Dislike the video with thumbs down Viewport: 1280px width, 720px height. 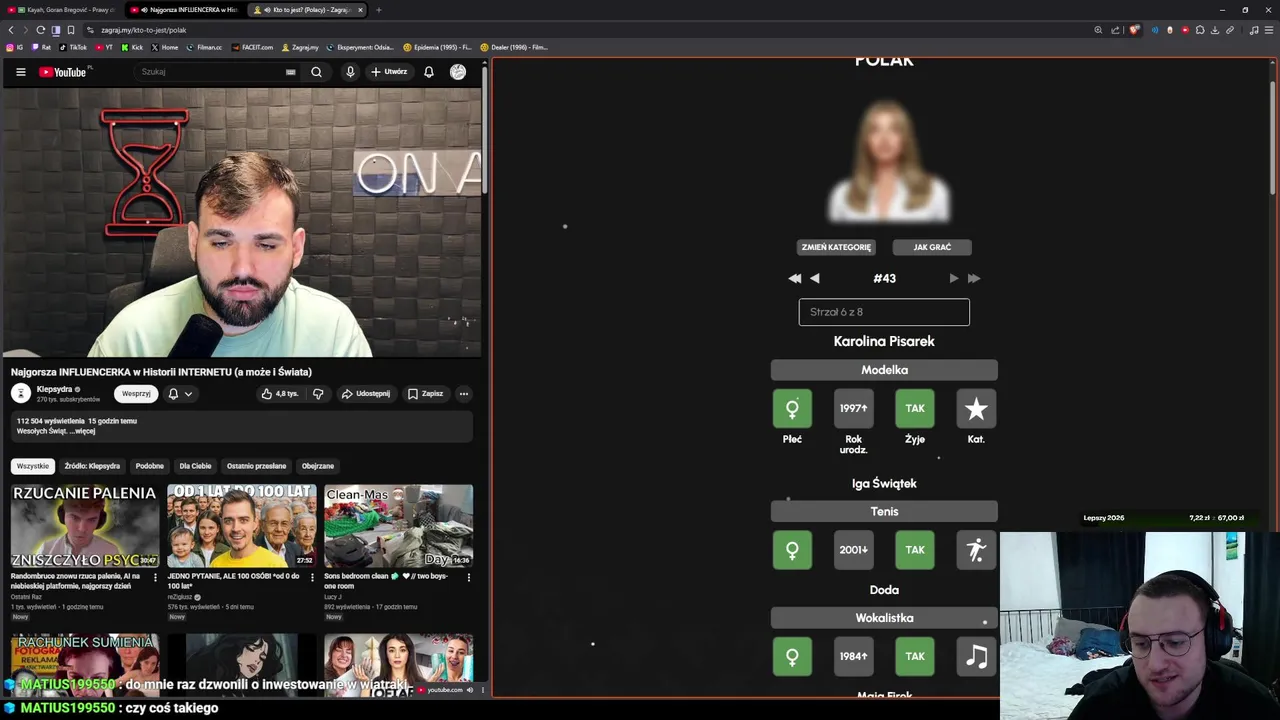pyautogui.click(x=318, y=394)
